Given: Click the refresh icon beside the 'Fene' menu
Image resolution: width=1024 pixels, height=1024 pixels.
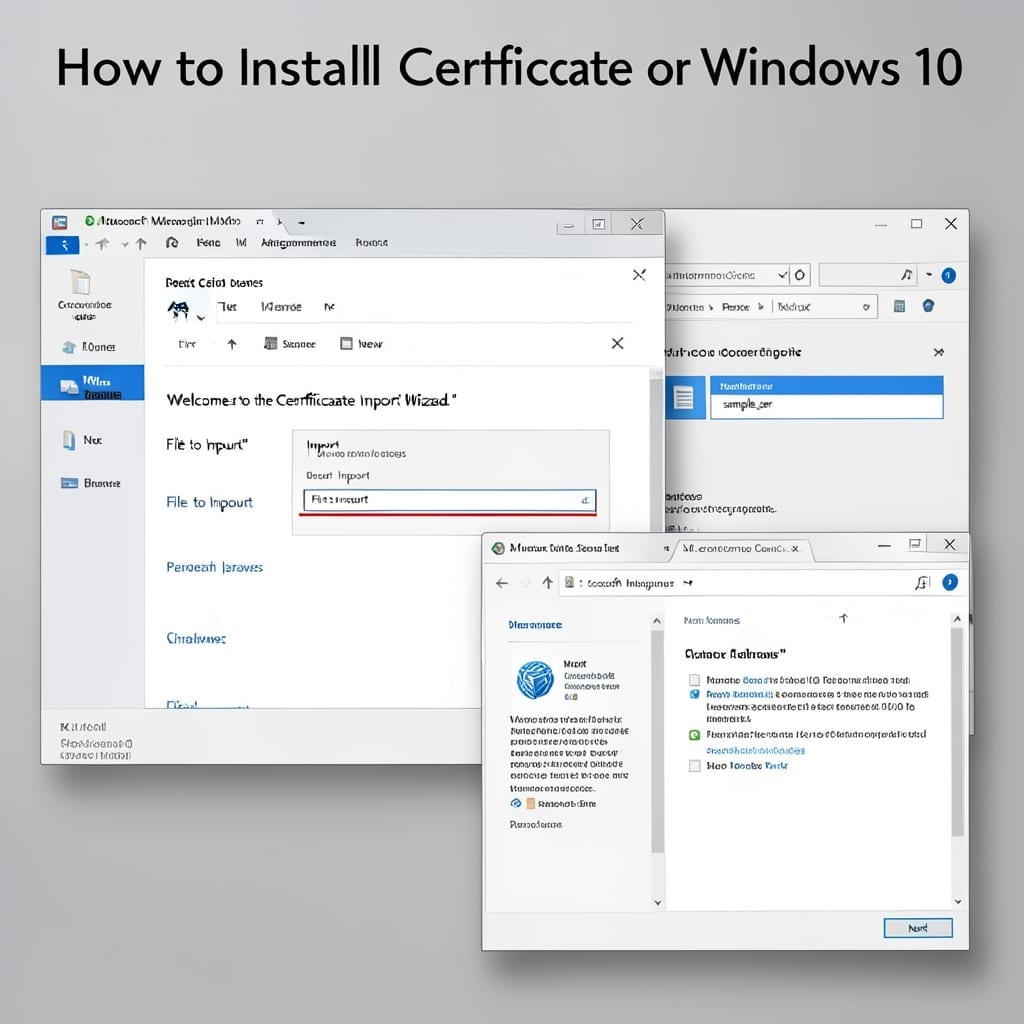Looking at the screenshot, I should tap(172, 243).
